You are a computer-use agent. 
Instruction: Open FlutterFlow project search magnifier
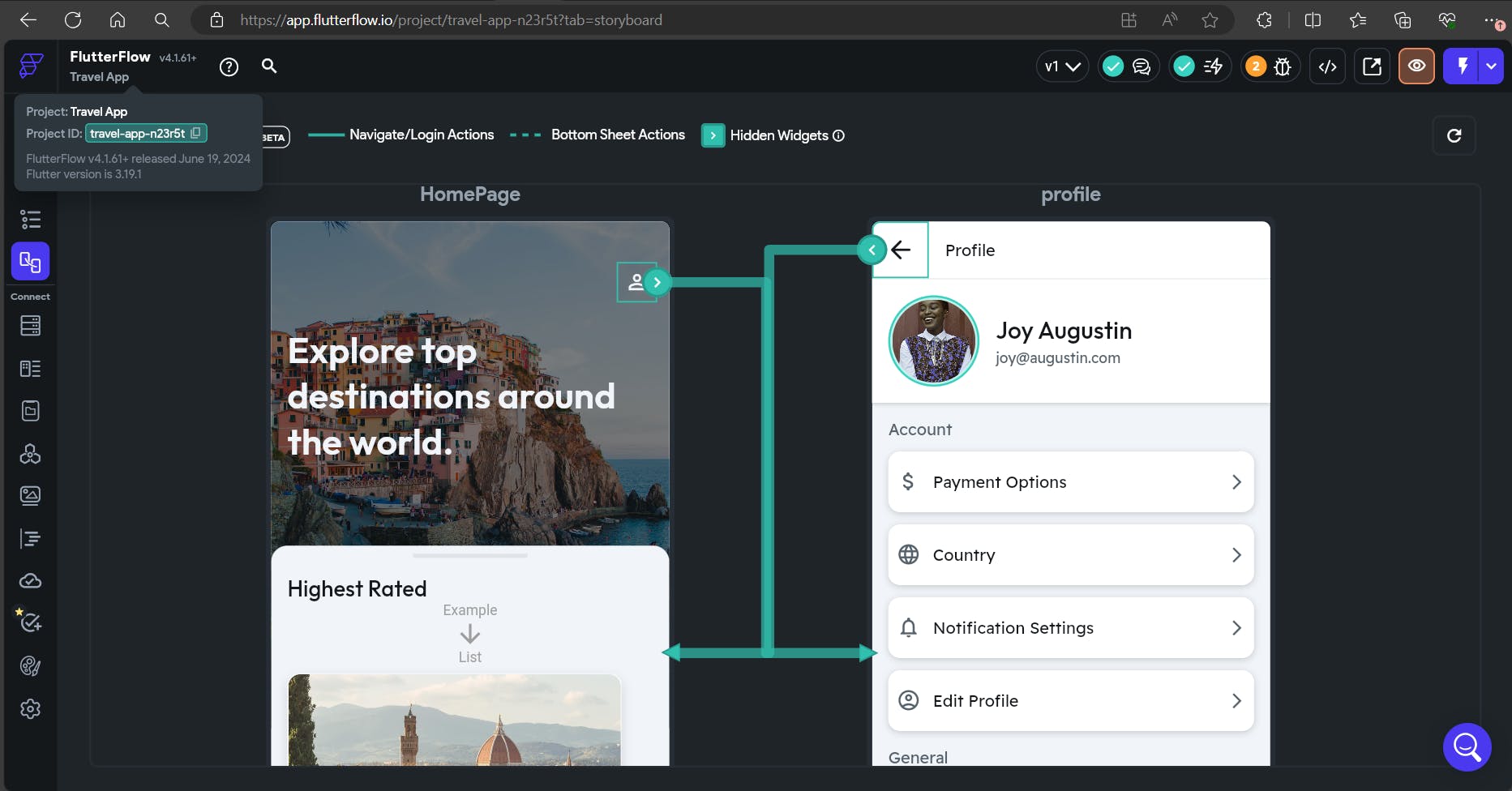(269, 66)
